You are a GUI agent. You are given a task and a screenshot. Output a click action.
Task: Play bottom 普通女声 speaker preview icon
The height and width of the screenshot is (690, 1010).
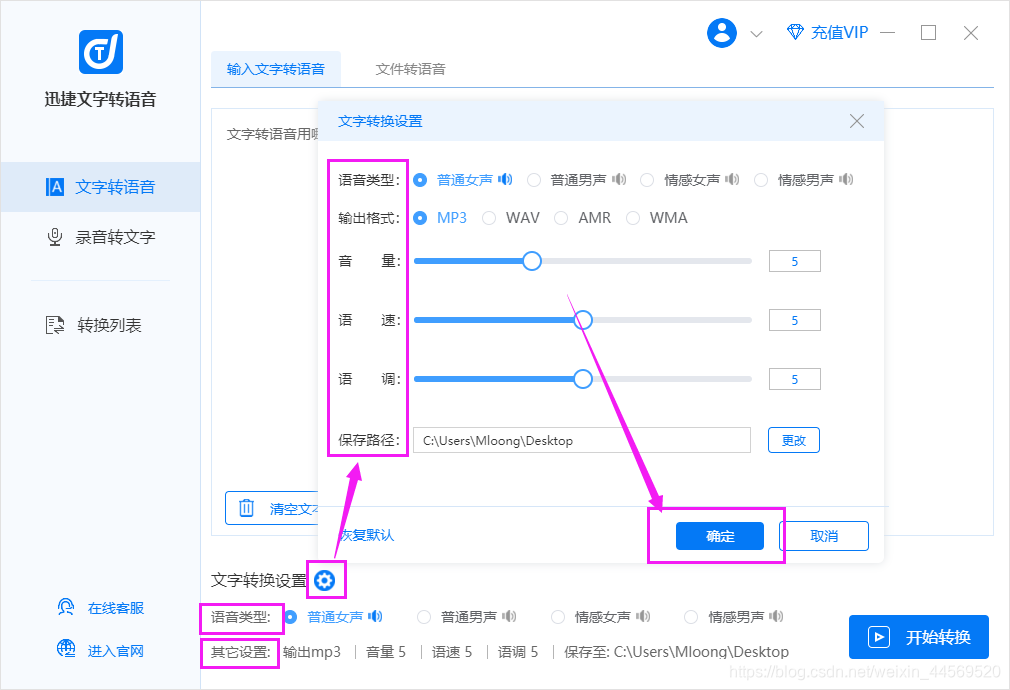(376, 617)
